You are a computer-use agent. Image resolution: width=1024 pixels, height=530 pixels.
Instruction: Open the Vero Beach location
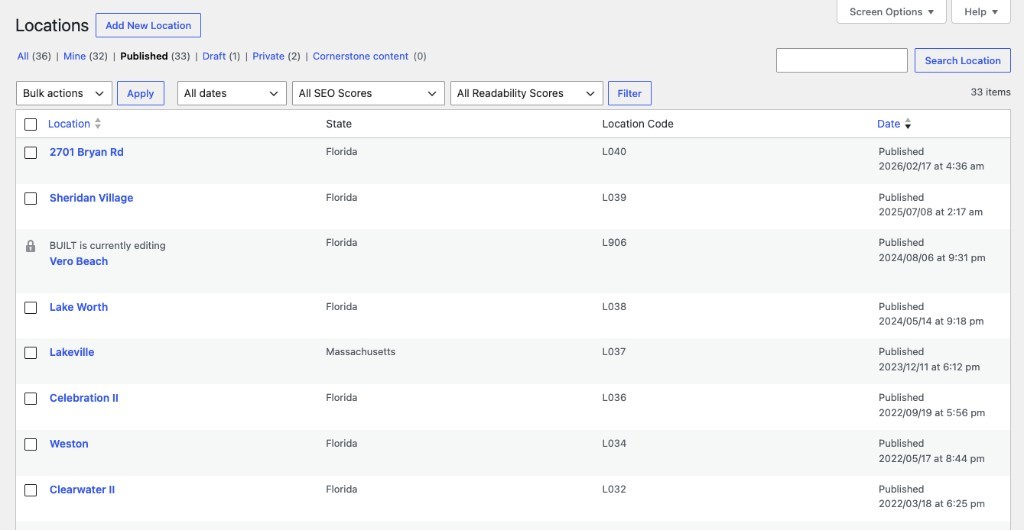[79, 261]
